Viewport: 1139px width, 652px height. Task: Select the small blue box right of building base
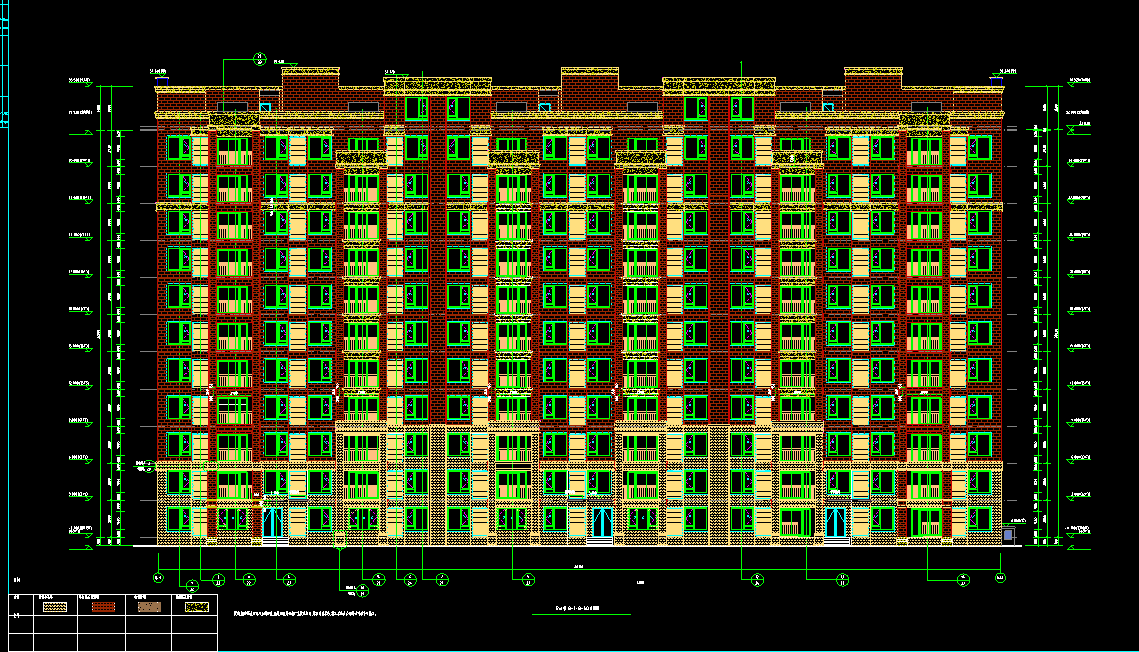1008,535
